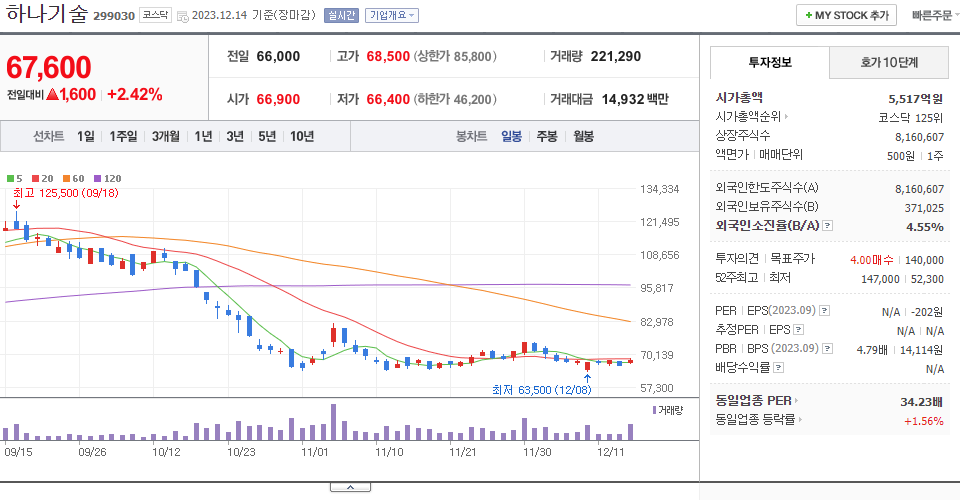This screenshot has width=960, height=500.
Task: Click the current price 67,600
Action: coord(49,67)
